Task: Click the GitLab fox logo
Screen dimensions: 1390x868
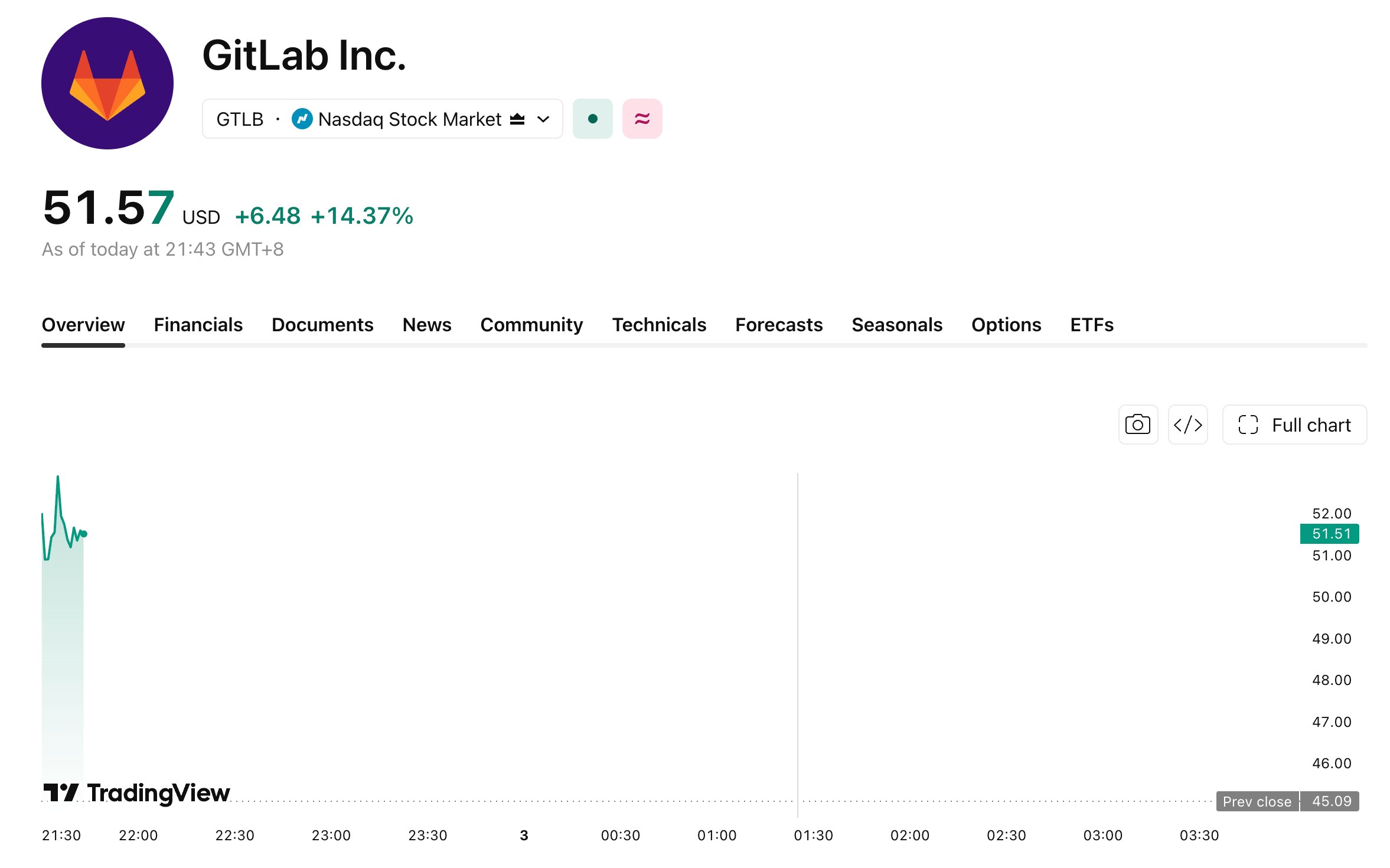Action: (x=107, y=83)
